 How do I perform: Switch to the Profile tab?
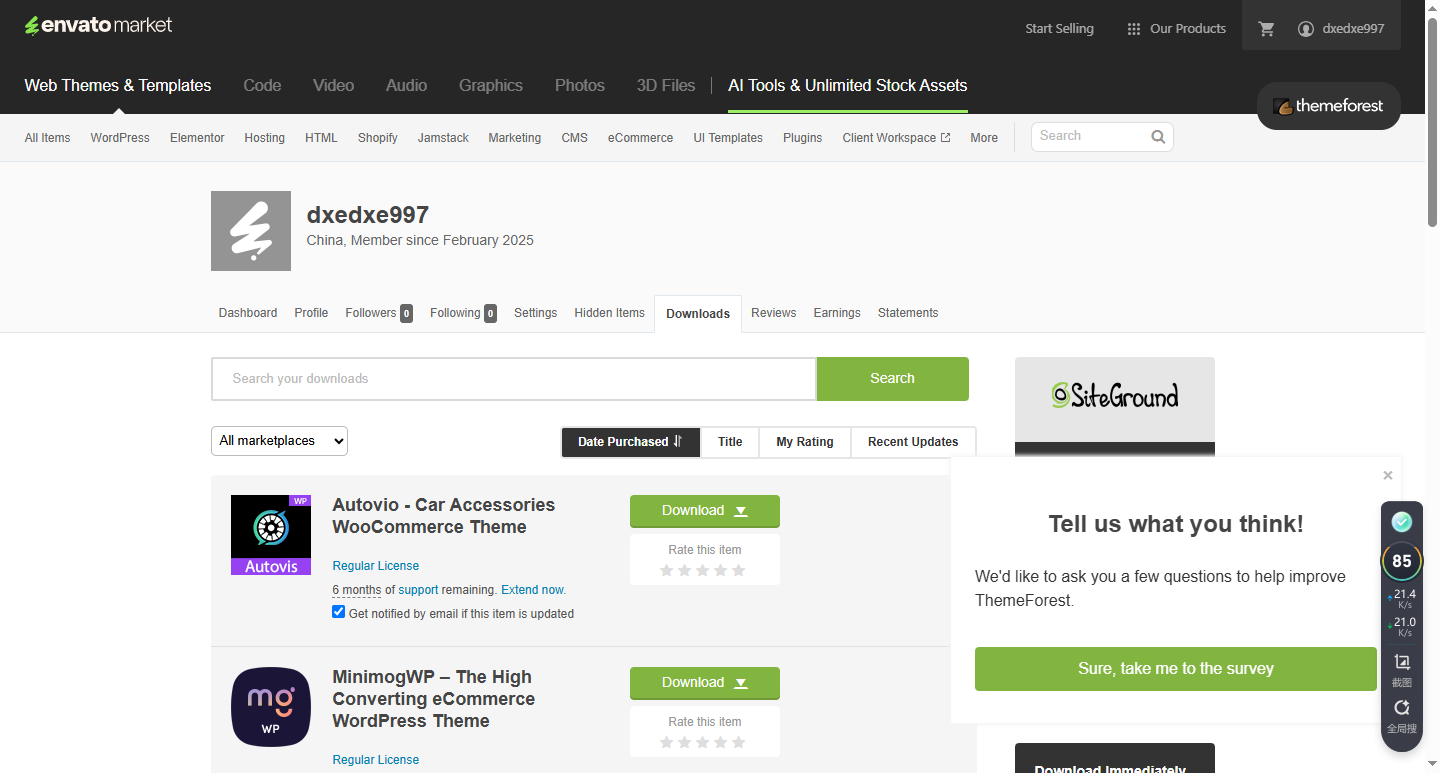[311, 313]
